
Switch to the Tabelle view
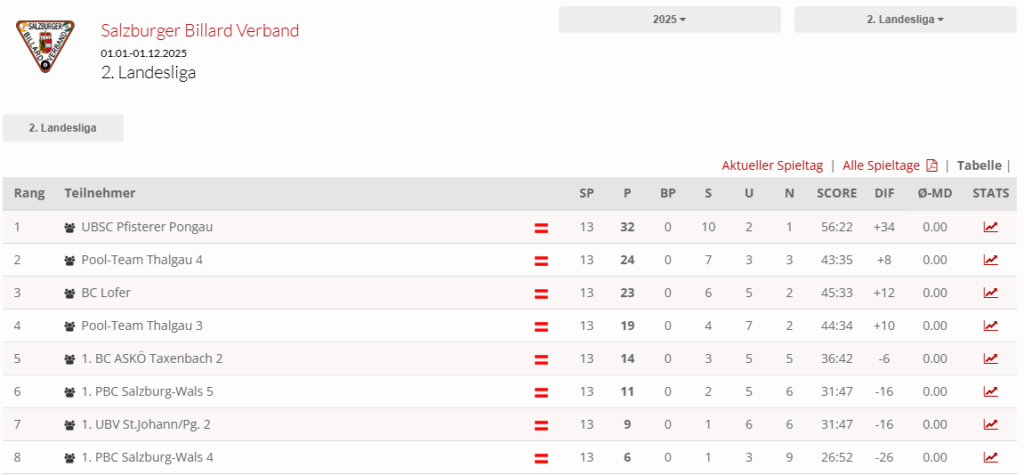point(979,166)
